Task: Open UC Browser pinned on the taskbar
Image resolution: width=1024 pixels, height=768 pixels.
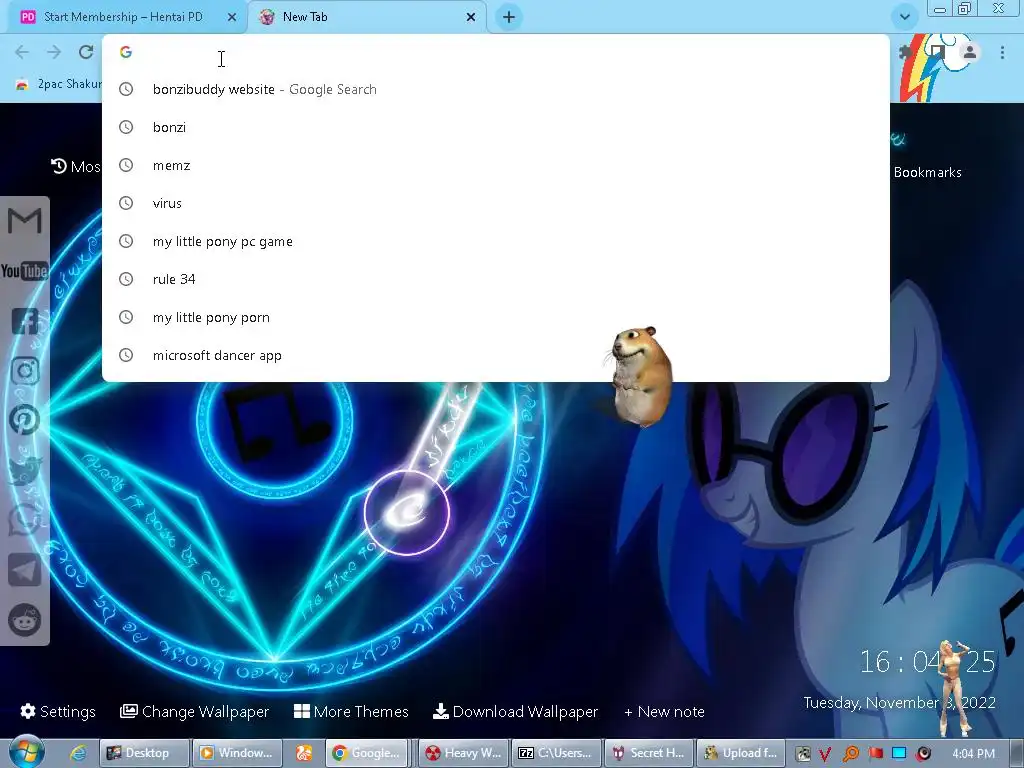Action: (304, 753)
